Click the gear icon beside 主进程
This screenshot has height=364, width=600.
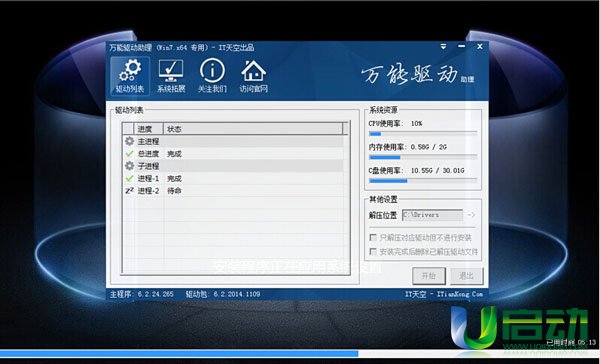(130, 141)
